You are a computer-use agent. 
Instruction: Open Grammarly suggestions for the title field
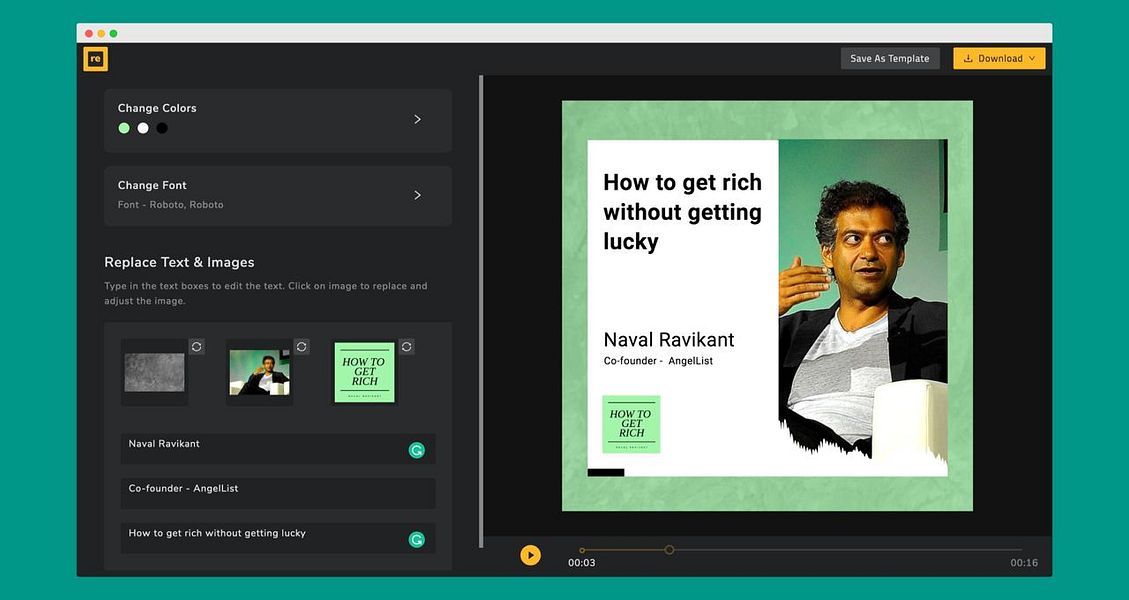417,538
